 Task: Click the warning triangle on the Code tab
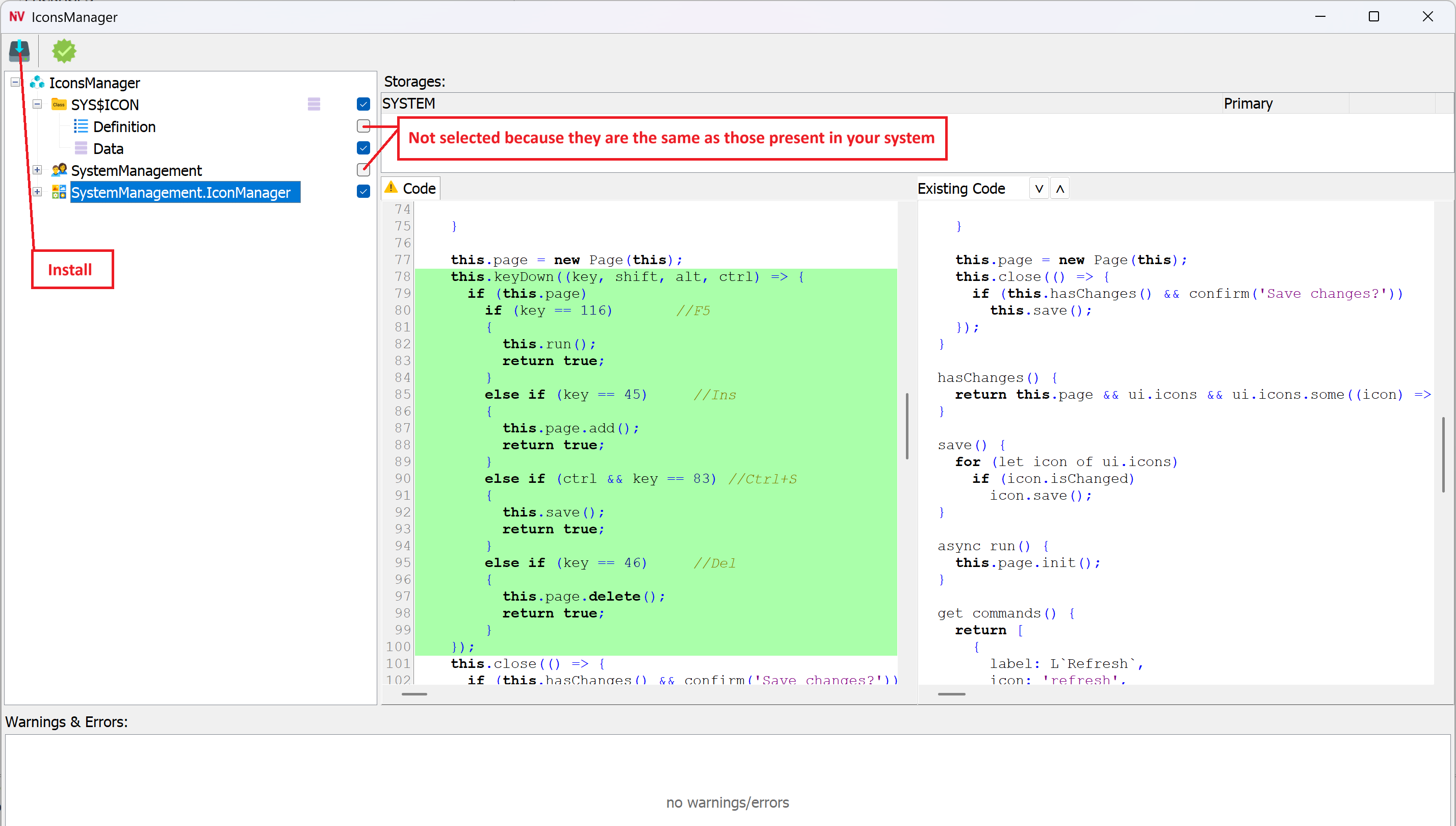tap(391, 188)
